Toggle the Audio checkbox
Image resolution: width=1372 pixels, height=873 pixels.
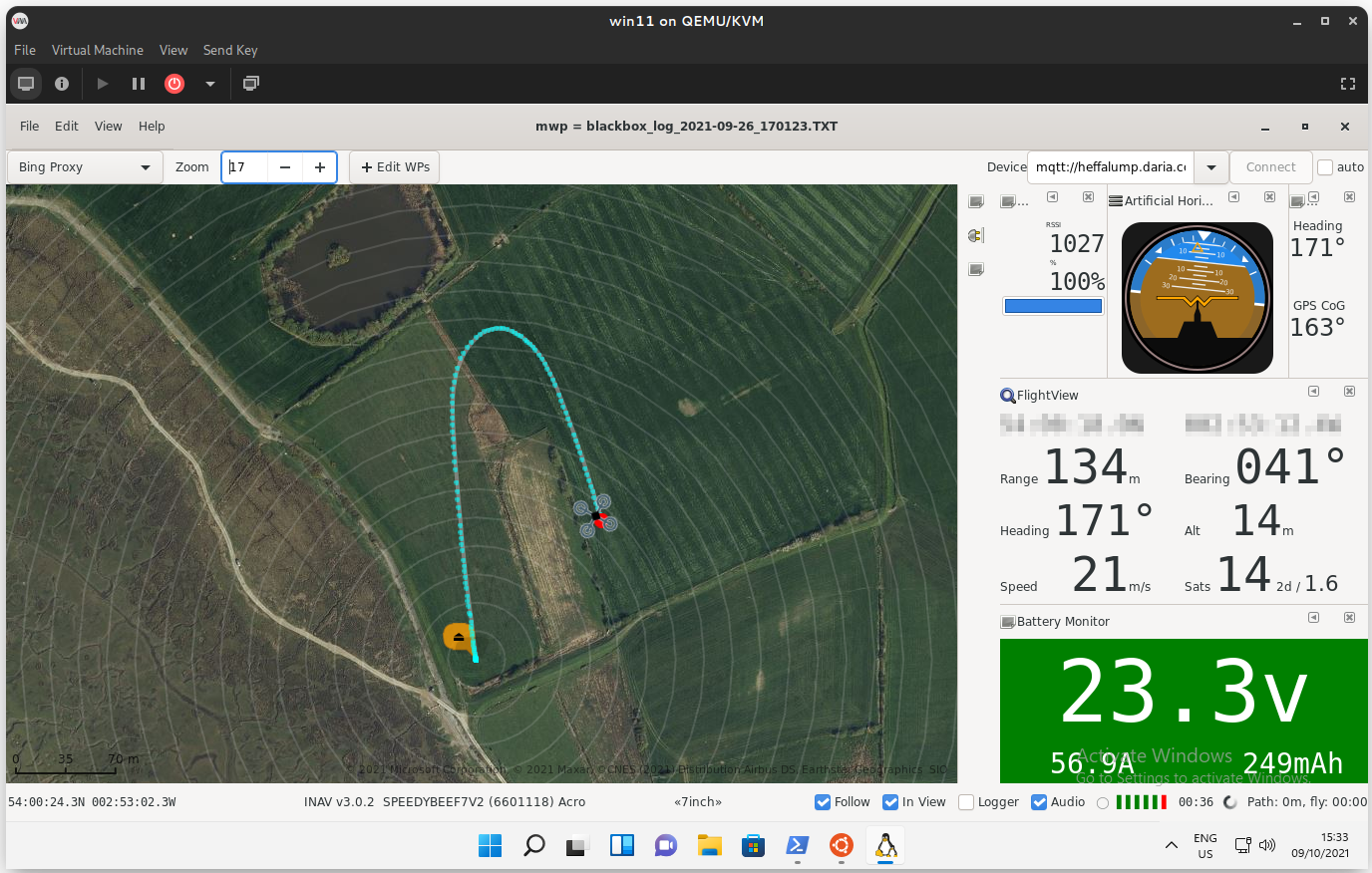pyautogui.click(x=1039, y=802)
